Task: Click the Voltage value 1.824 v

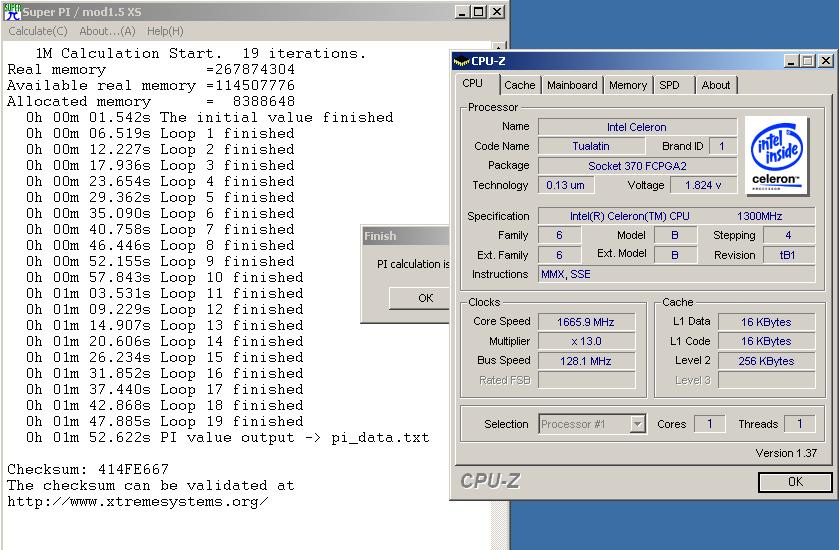Action: coord(703,185)
